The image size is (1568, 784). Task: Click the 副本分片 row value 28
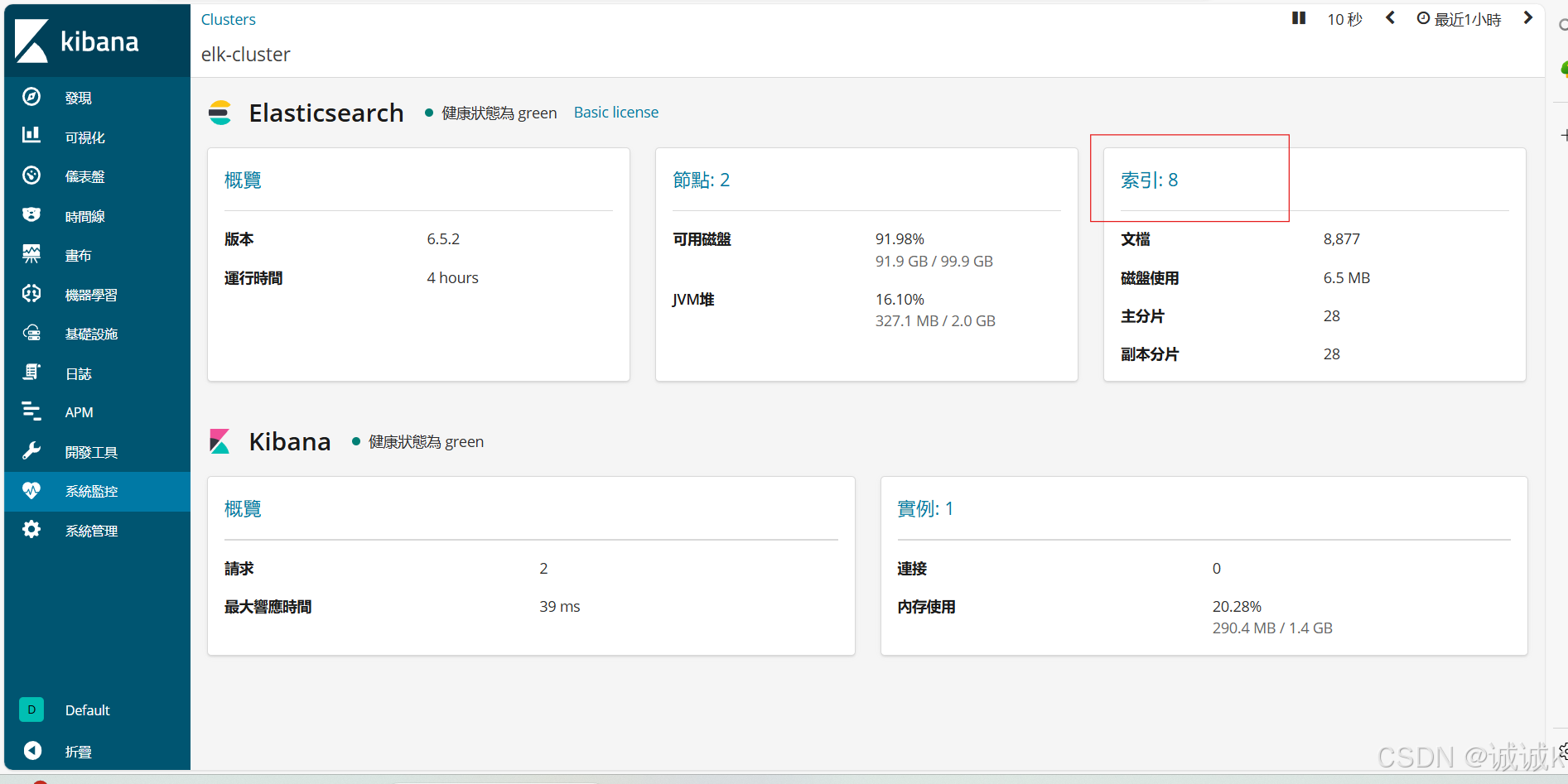1331,354
